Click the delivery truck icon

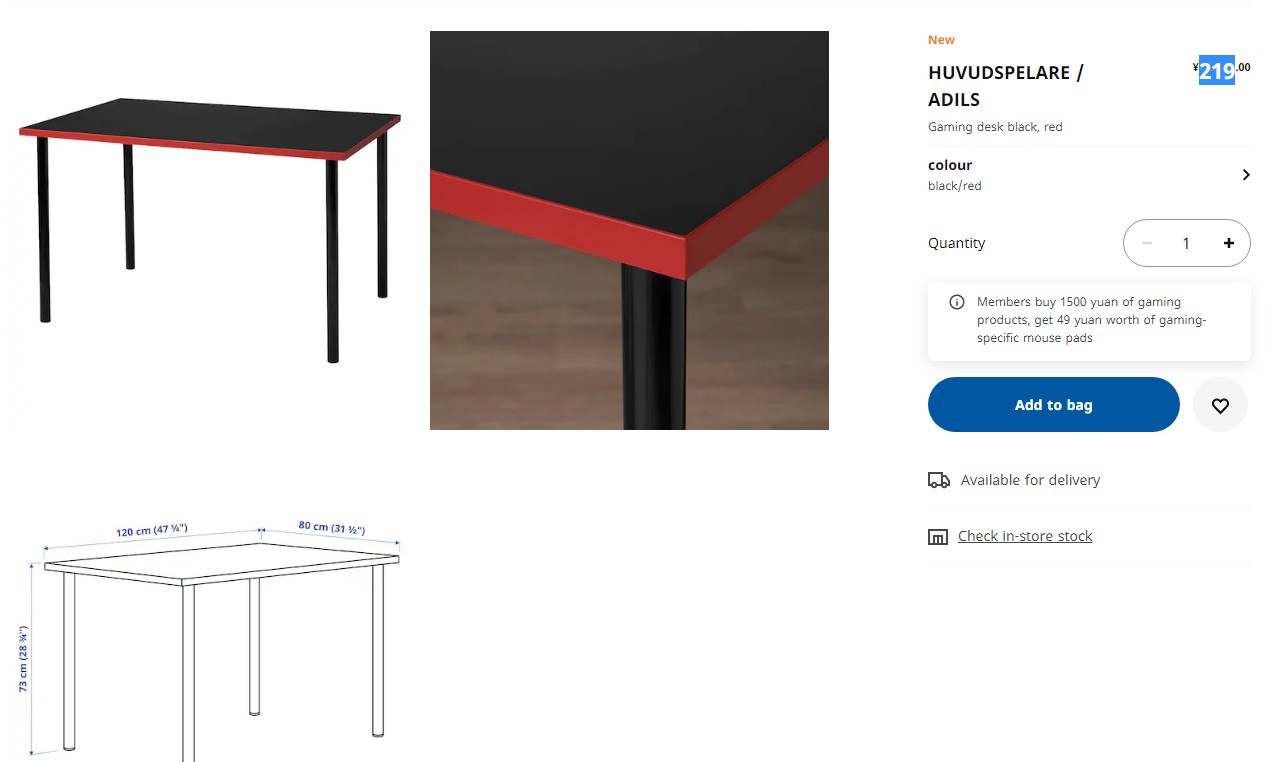tap(939, 480)
